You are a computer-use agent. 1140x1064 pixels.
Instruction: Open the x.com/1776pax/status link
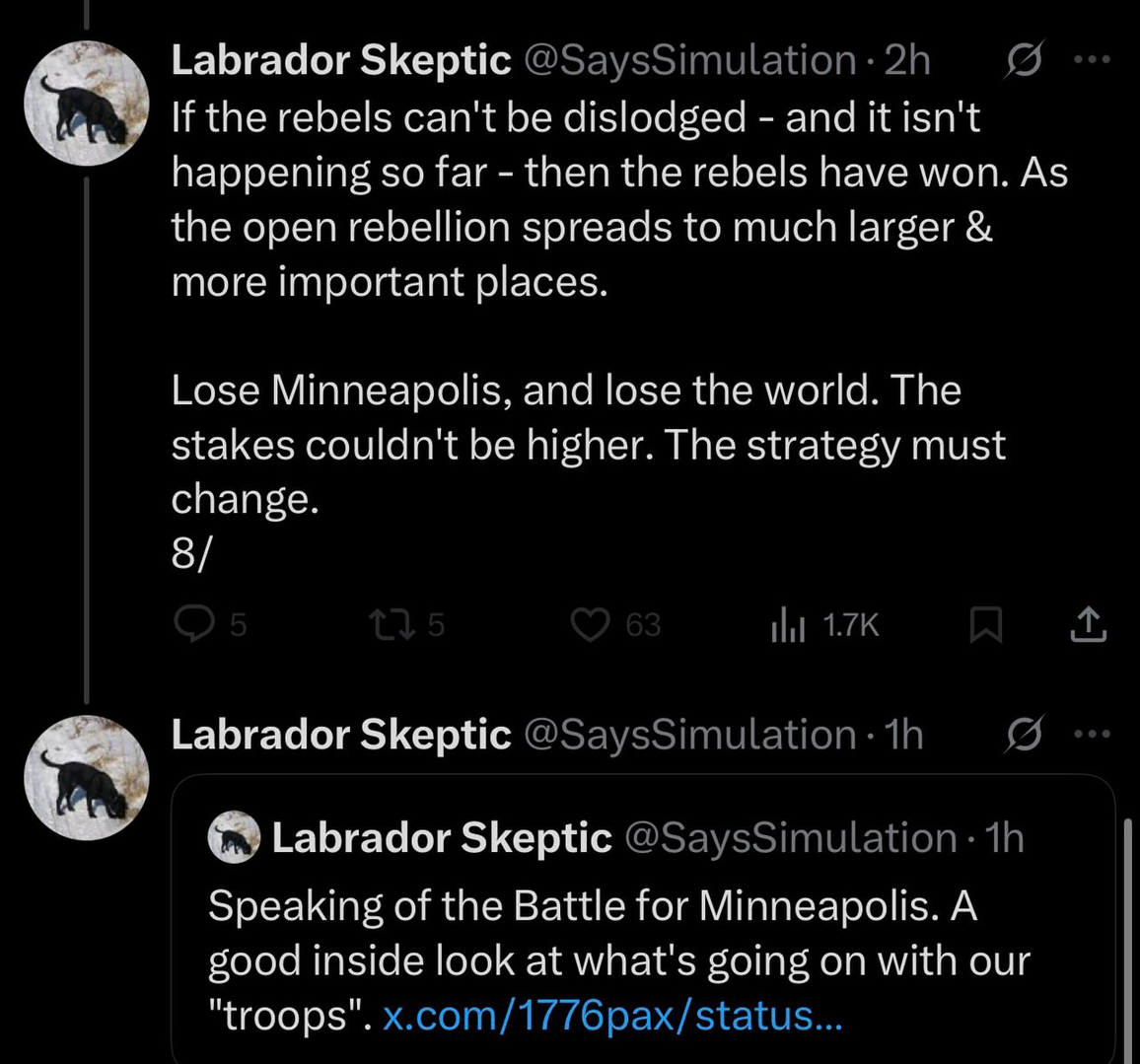click(611, 1015)
